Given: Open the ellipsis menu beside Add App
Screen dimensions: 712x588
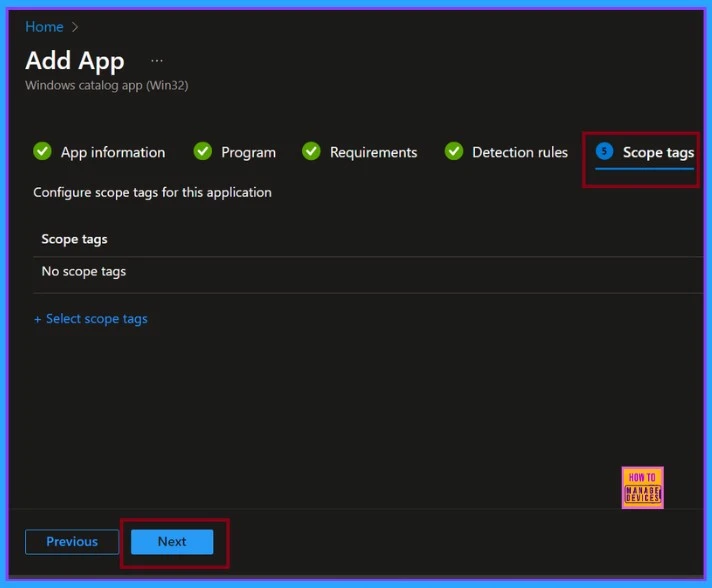Looking at the screenshot, I should pos(157,60).
